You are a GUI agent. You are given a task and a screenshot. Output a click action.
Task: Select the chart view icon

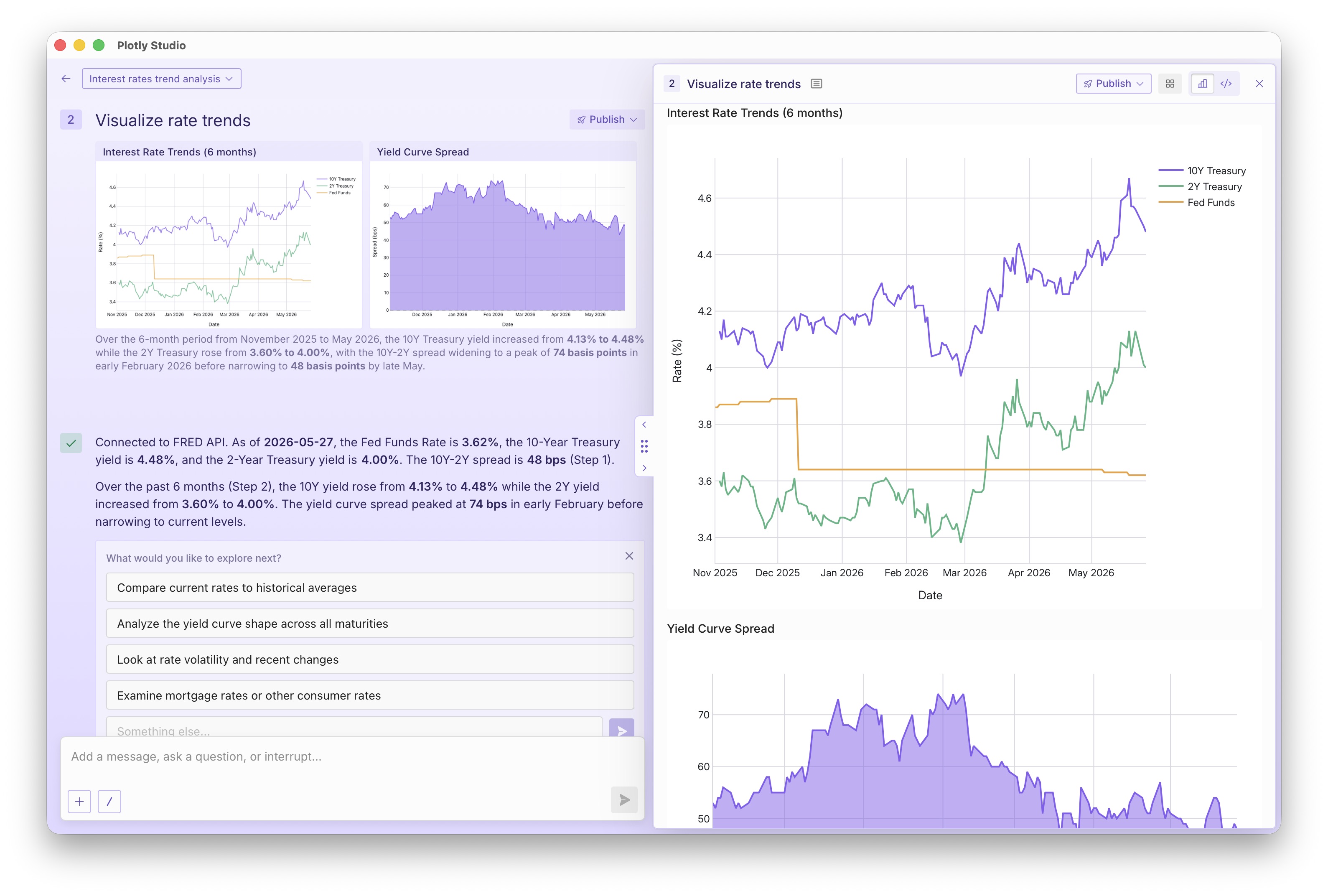point(1202,84)
